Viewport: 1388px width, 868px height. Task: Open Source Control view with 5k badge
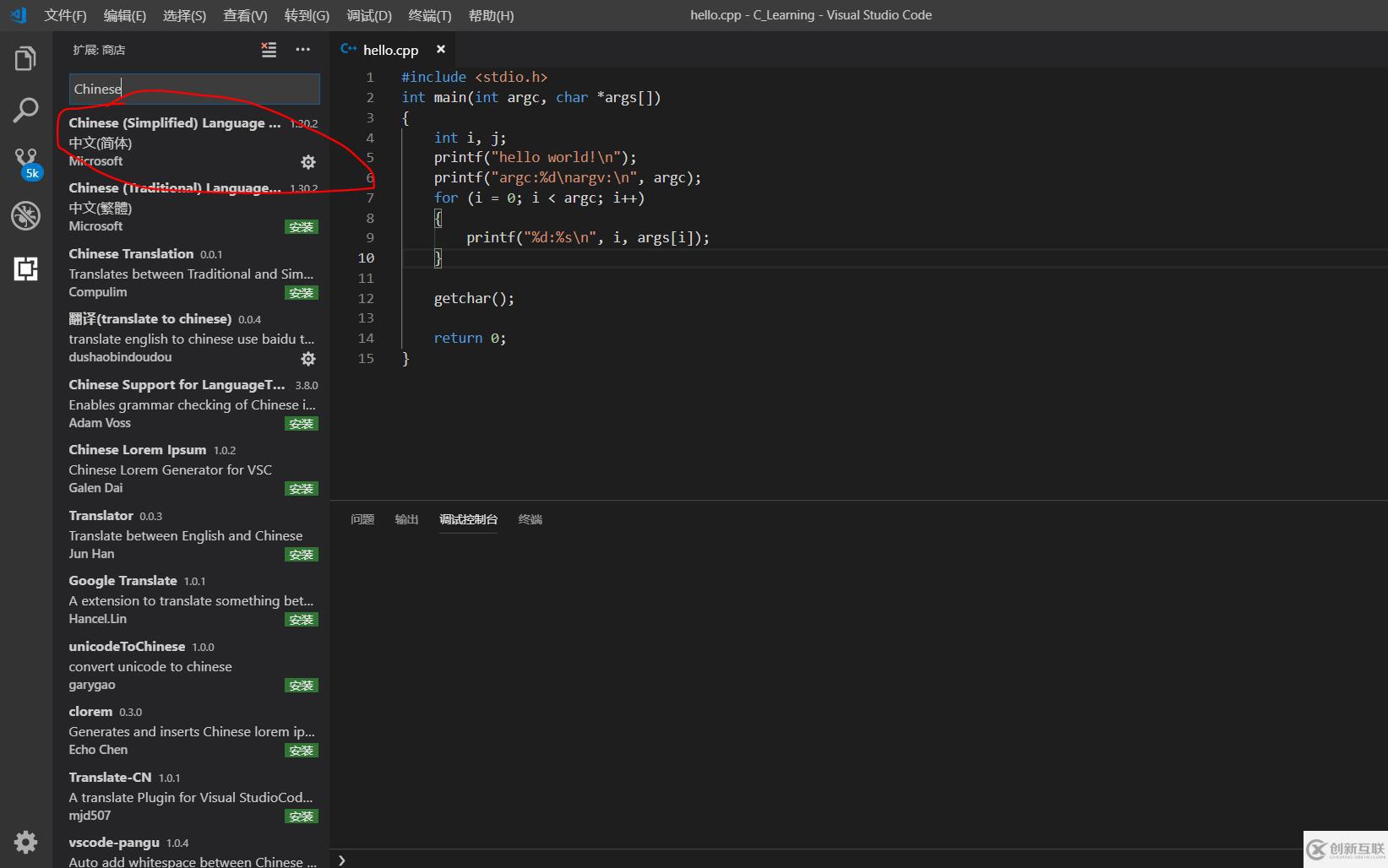click(x=26, y=163)
